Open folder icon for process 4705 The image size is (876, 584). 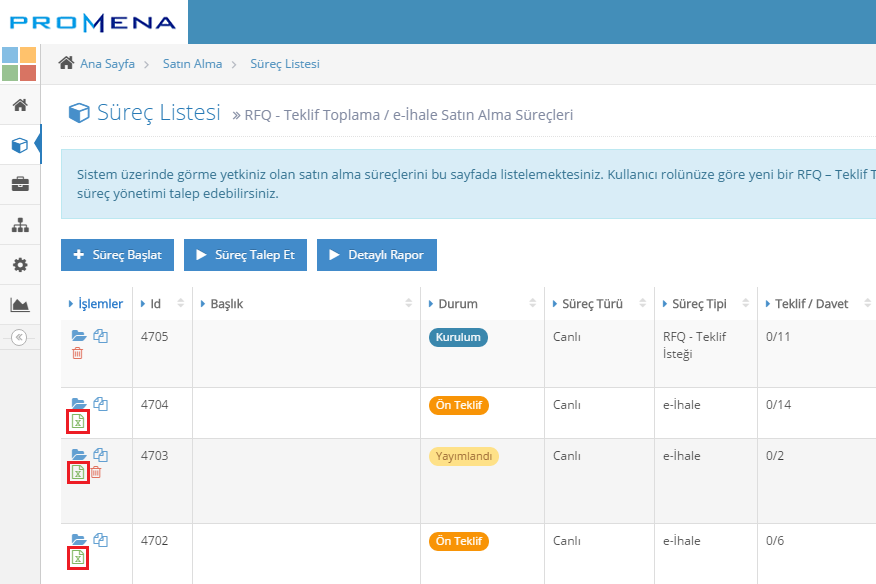[x=79, y=336]
